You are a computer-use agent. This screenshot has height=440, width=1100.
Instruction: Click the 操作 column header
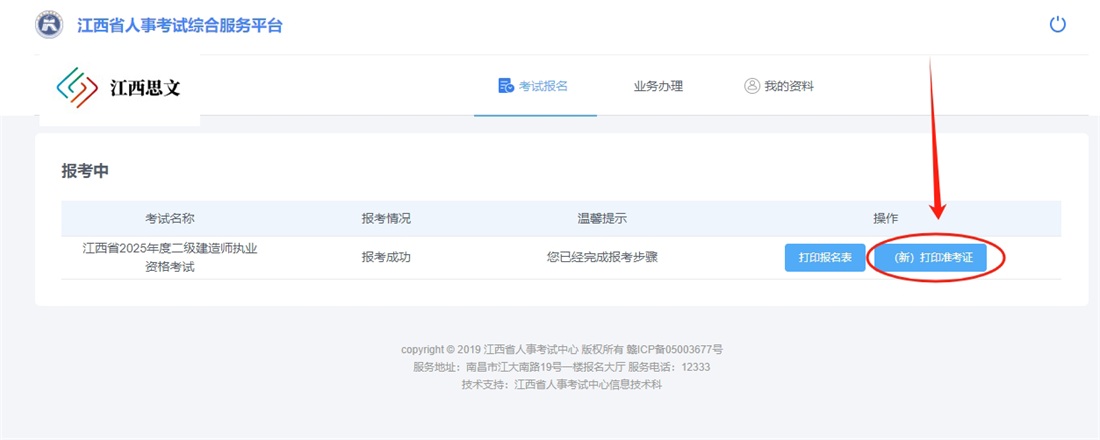click(x=885, y=218)
